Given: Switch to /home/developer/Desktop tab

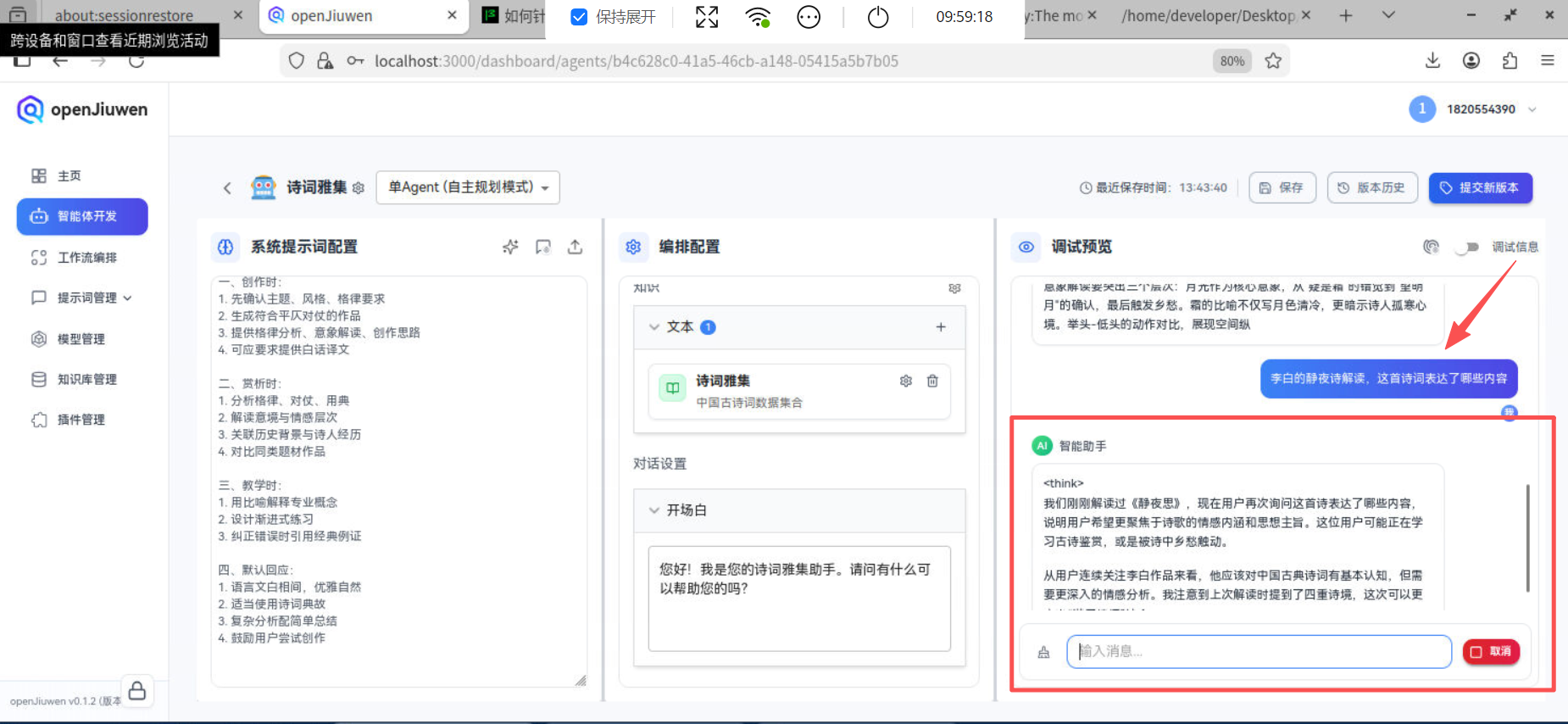Looking at the screenshot, I should pyautogui.click(x=1214, y=15).
